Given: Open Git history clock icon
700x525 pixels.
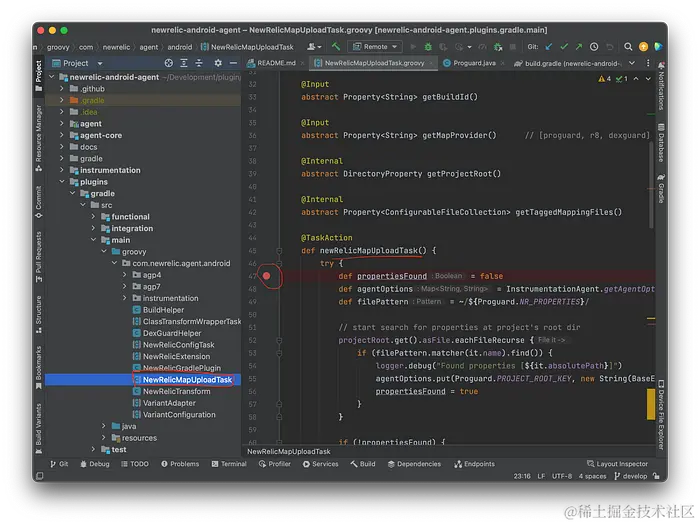Looking at the screenshot, I should tap(594, 46).
